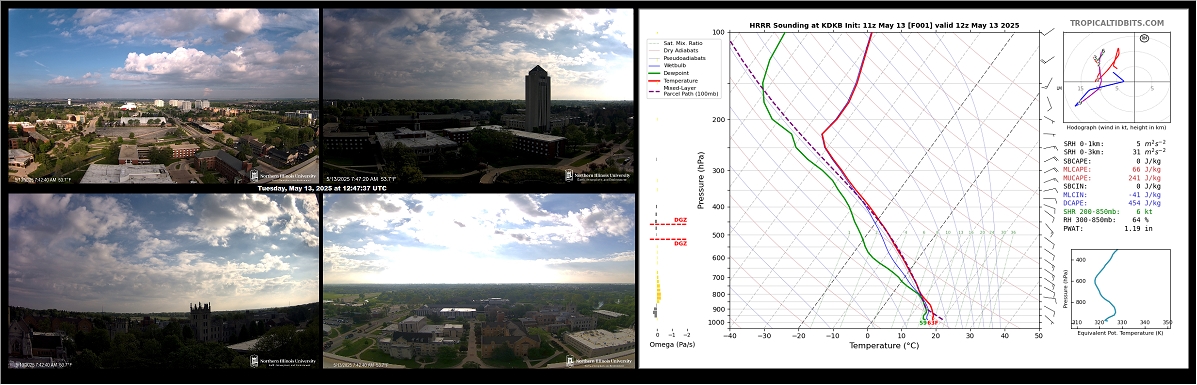Click the red Temperature legend line marker

(654, 80)
